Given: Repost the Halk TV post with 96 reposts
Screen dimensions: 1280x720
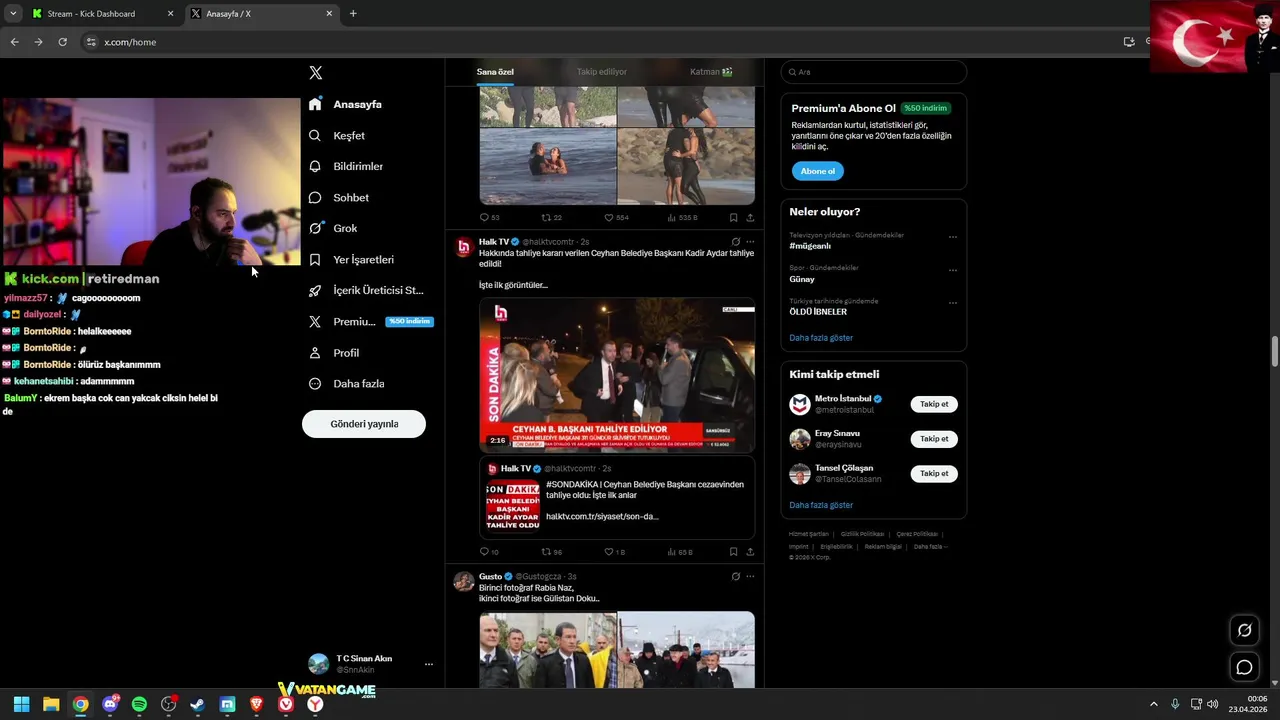Looking at the screenshot, I should point(551,552).
